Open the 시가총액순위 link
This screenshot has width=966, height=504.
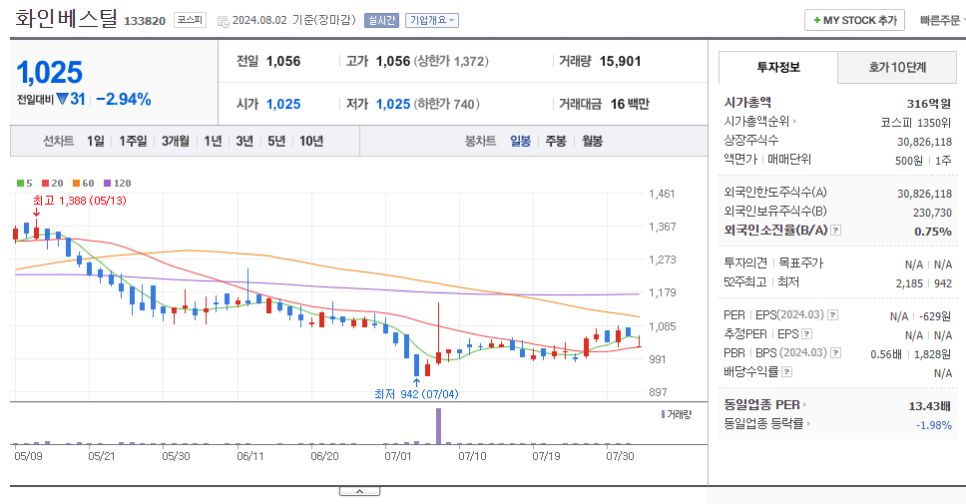[x=757, y=121]
